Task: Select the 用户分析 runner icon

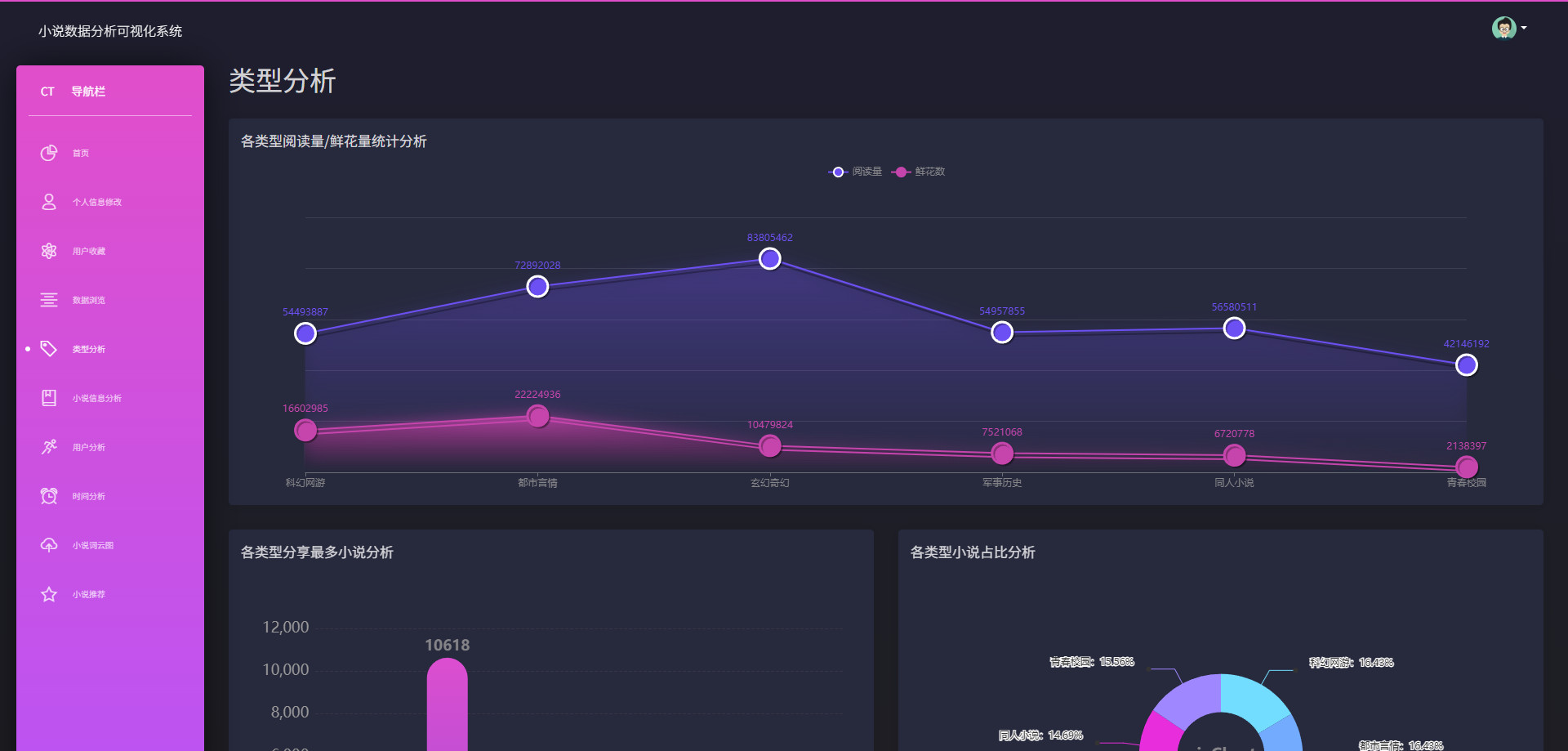Action: click(x=49, y=447)
